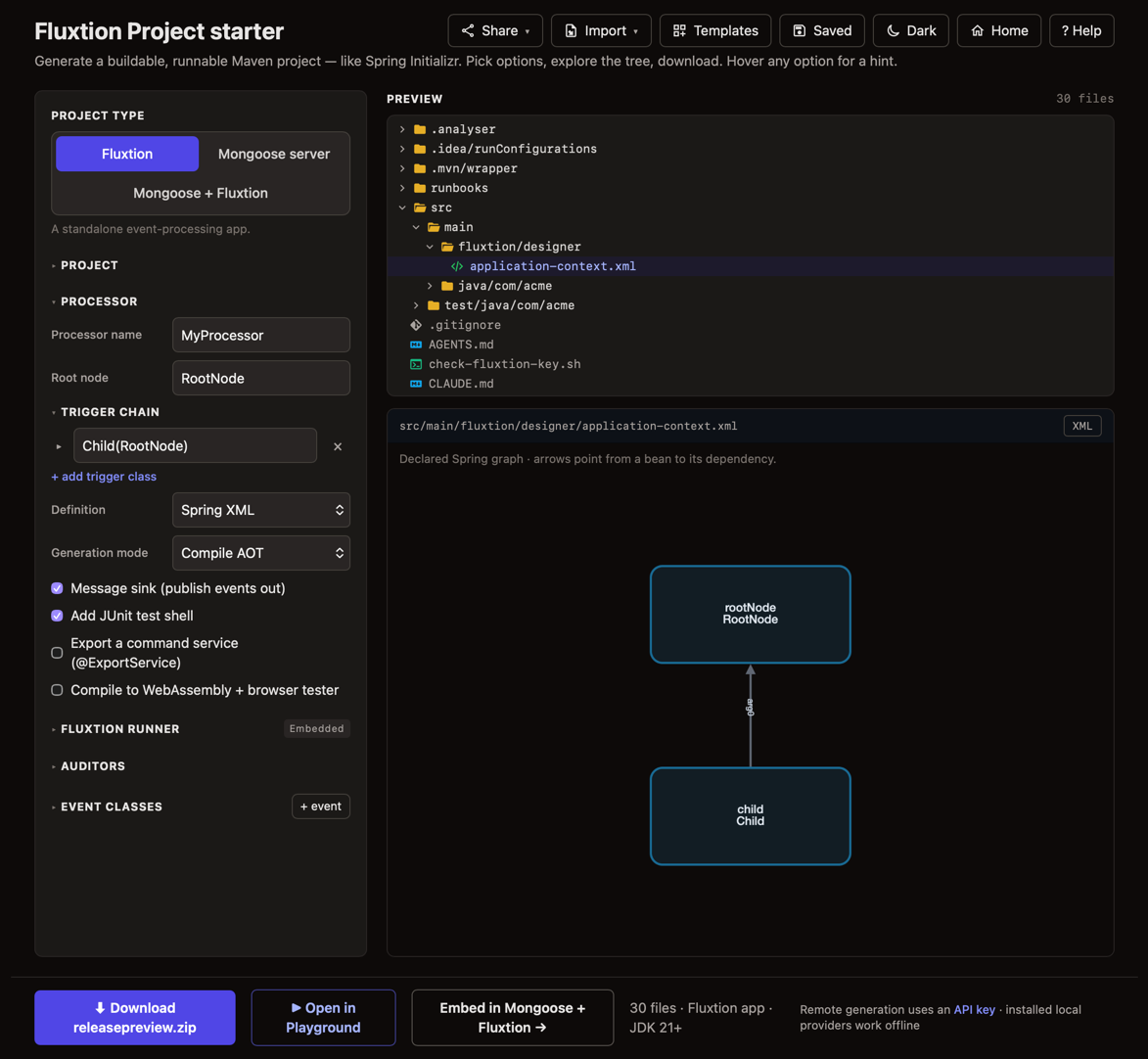Viewport: 1148px width, 1059px height.
Task: Click the Help button
Action: [1081, 30]
